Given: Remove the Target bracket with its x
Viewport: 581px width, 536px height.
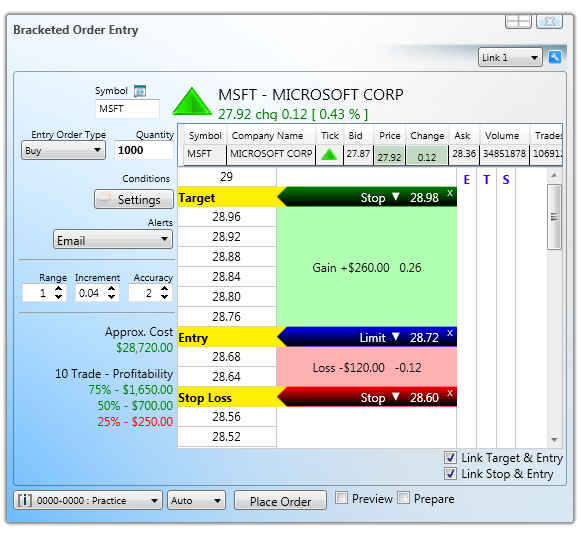Looking at the screenshot, I should pos(450,193).
